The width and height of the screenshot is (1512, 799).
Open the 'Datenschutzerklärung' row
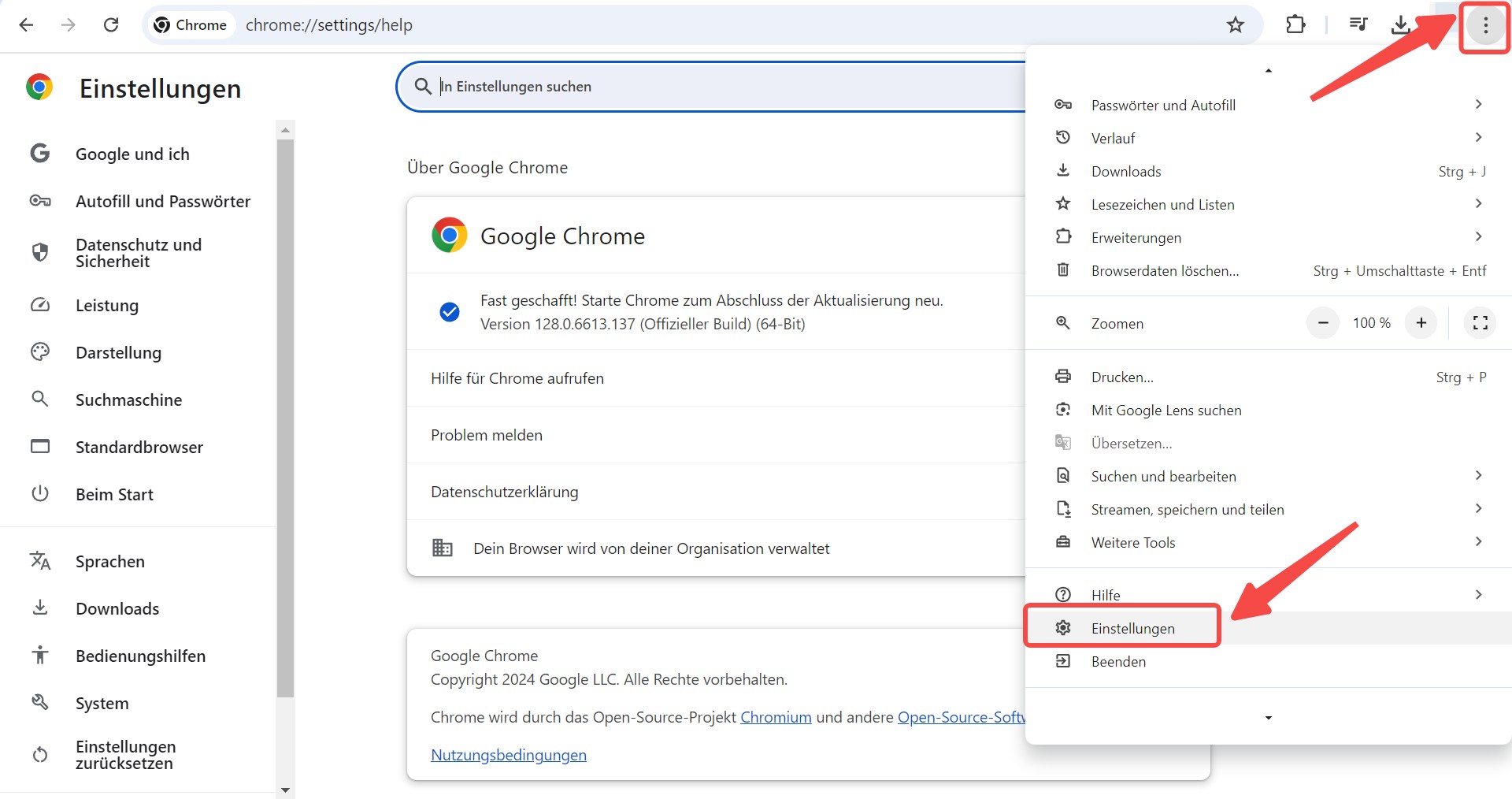point(716,492)
